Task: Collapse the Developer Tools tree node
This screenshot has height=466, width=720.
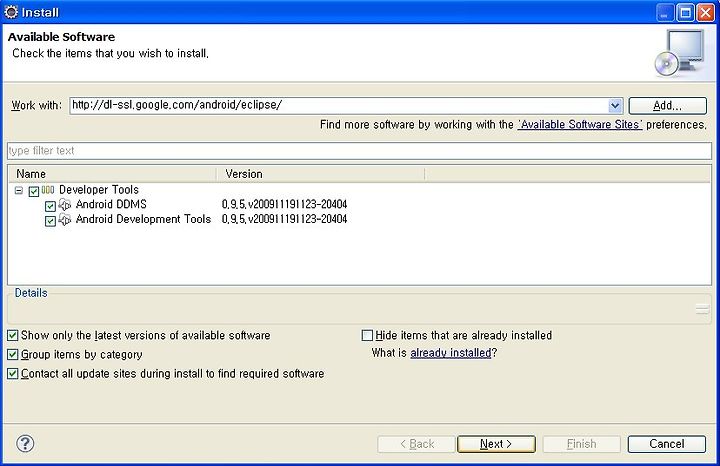Action: coord(18,190)
